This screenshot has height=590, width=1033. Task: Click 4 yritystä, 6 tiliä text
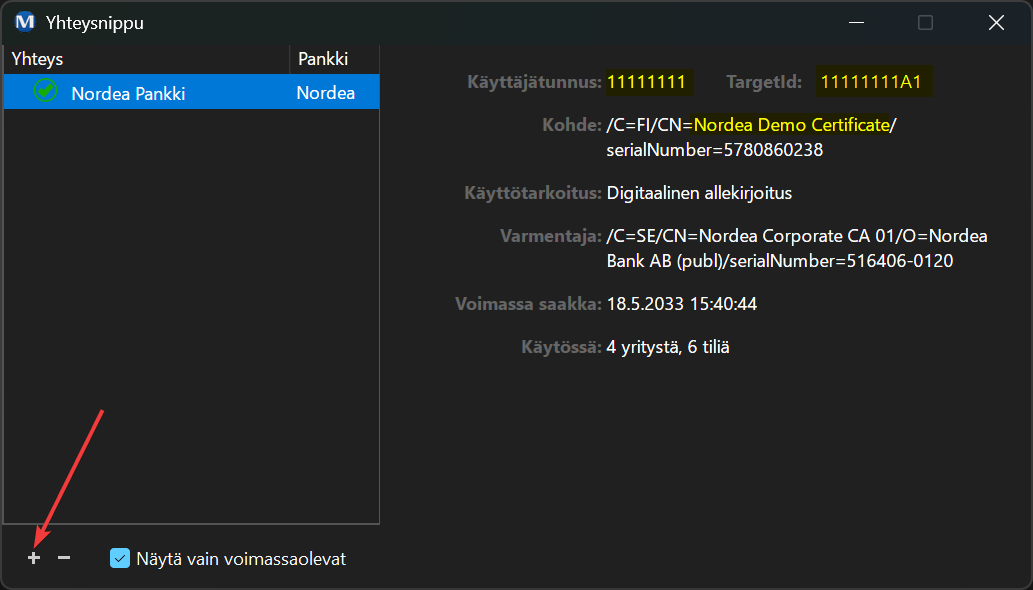point(667,347)
